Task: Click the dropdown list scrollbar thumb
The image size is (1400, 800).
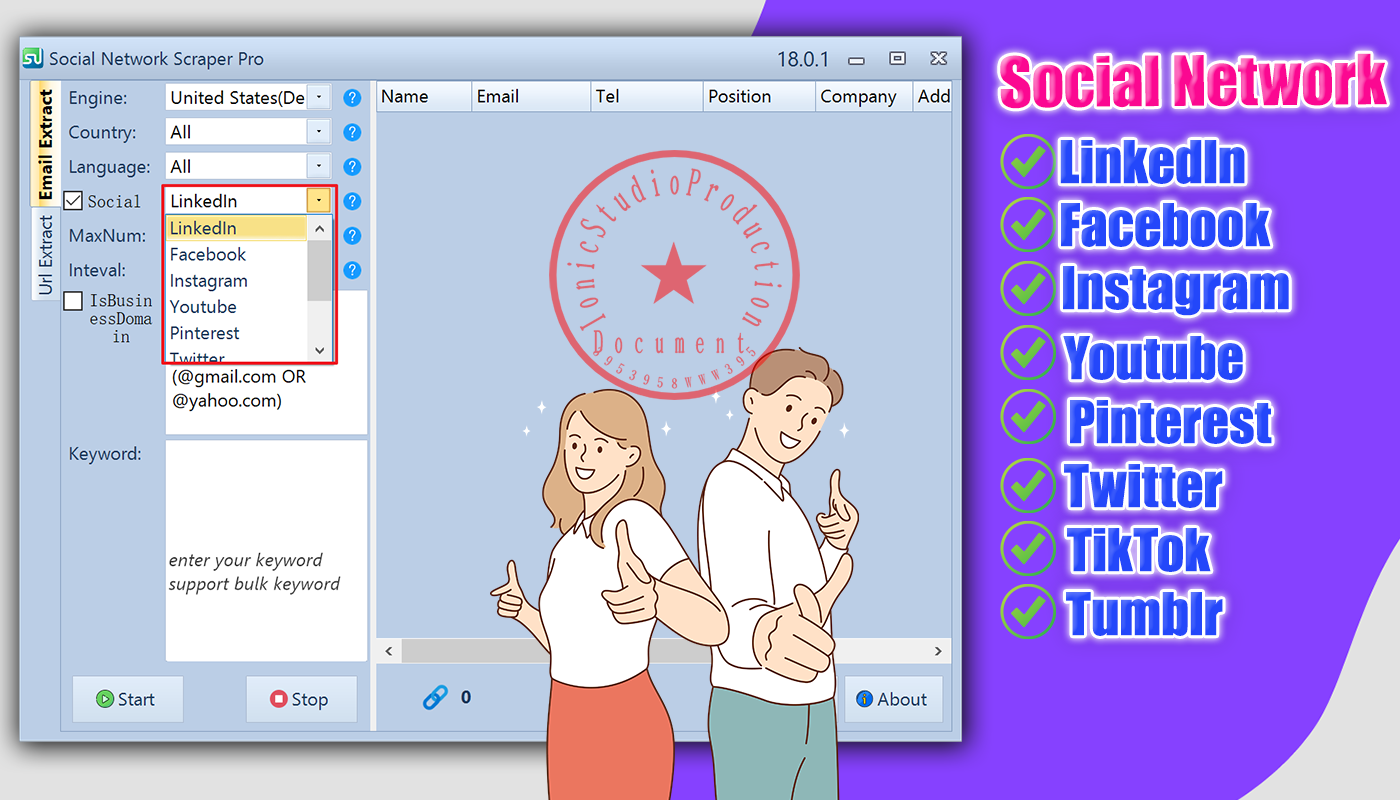Action: (320, 270)
